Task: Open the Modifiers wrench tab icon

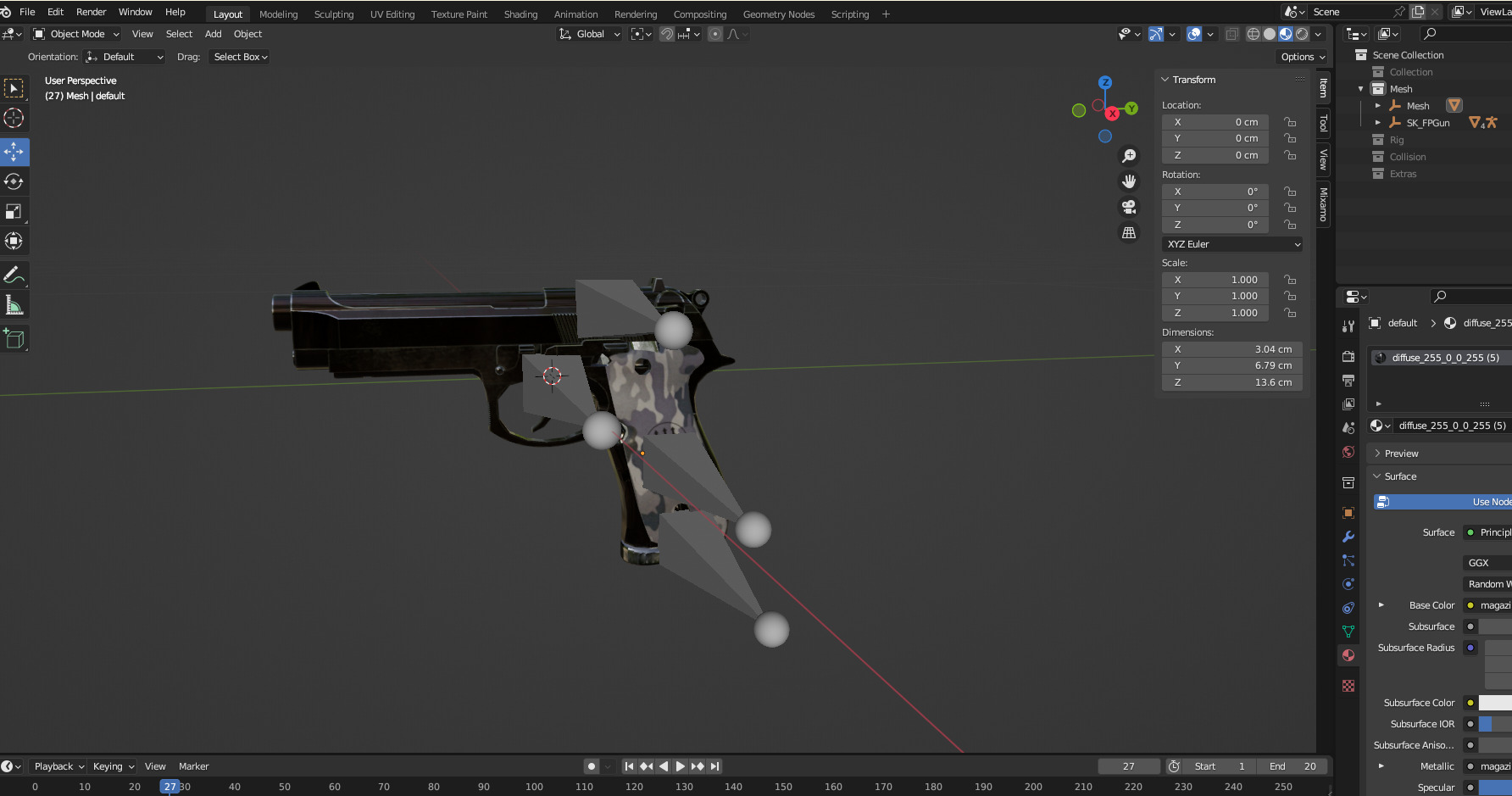Action: (x=1348, y=537)
